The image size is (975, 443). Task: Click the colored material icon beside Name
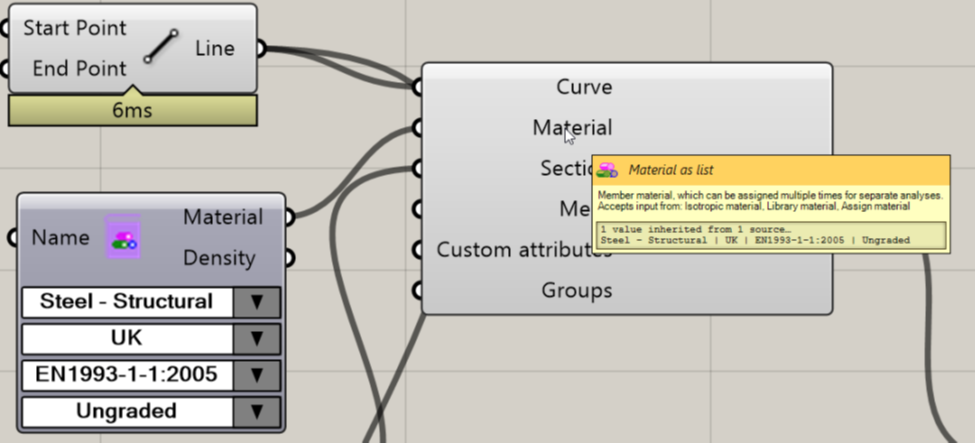123,238
